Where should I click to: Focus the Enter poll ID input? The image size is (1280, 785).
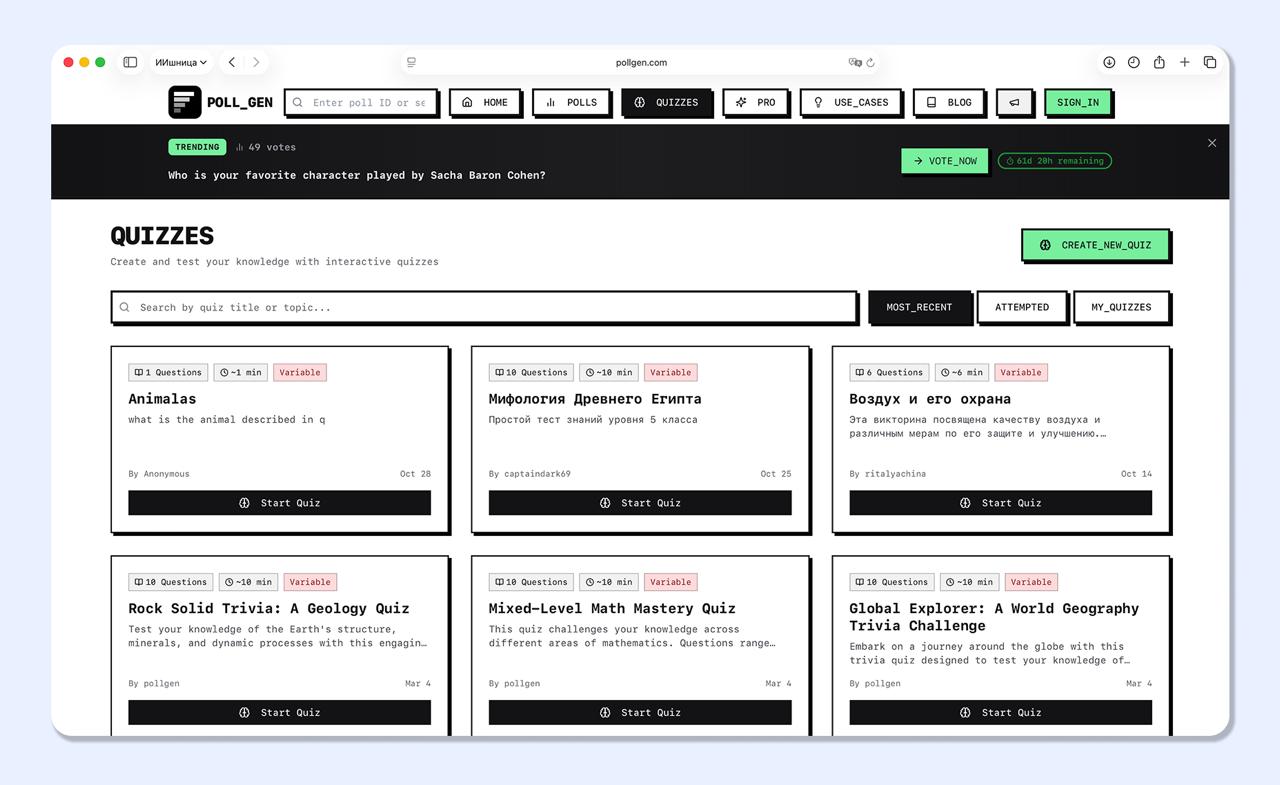(x=361, y=102)
